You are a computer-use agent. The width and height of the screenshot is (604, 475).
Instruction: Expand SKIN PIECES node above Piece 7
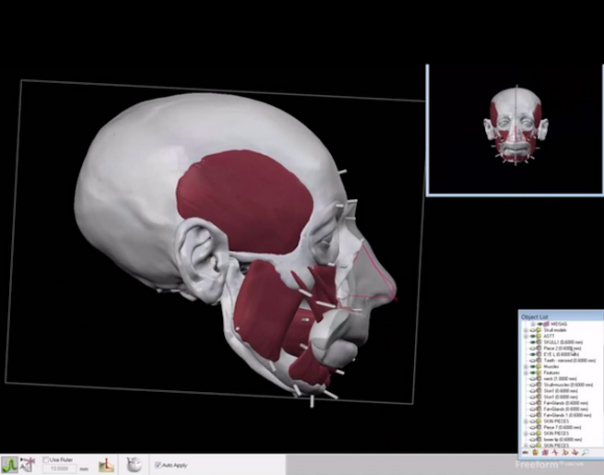525,421
